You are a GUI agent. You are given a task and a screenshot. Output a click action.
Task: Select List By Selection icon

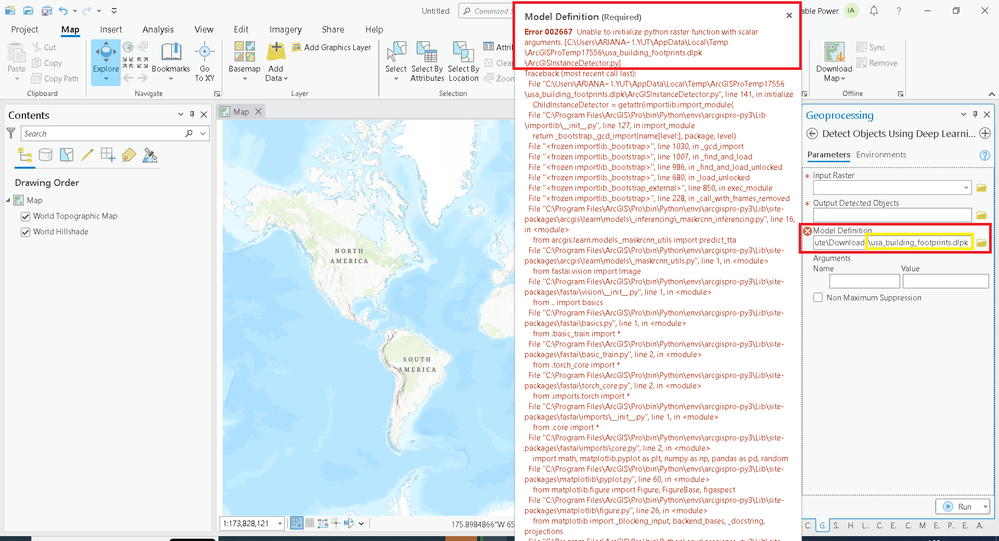66,155
